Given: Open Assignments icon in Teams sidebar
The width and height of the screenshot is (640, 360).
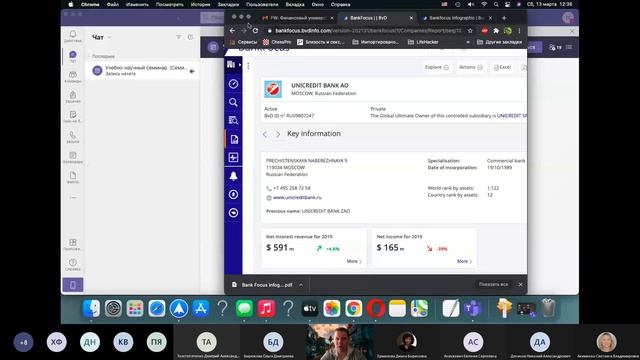Looking at the screenshot, I should pyautogui.click(x=73, y=96).
